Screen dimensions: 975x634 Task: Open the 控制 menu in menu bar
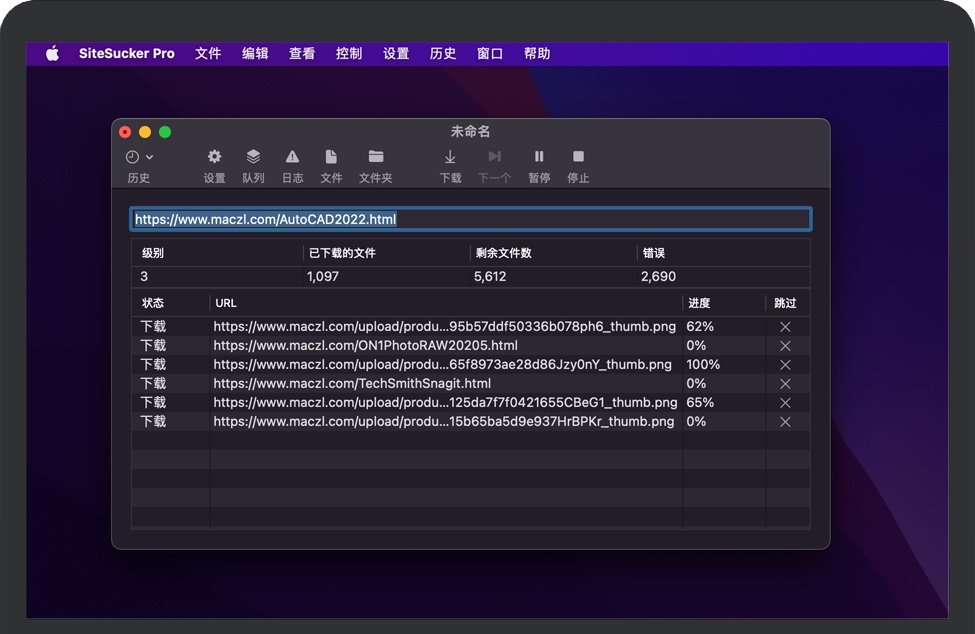coord(349,54)
